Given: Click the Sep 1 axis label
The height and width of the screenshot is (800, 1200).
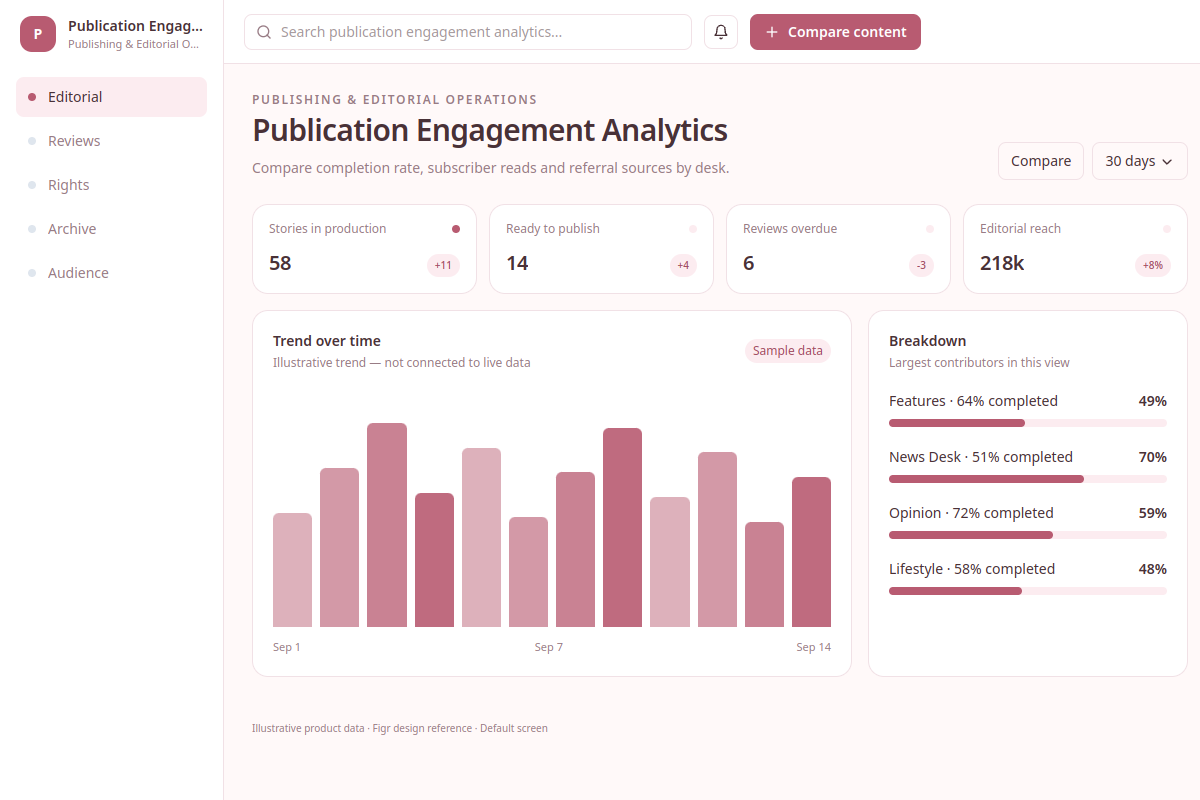Looking at the screenshot, I should coord(287,647).
